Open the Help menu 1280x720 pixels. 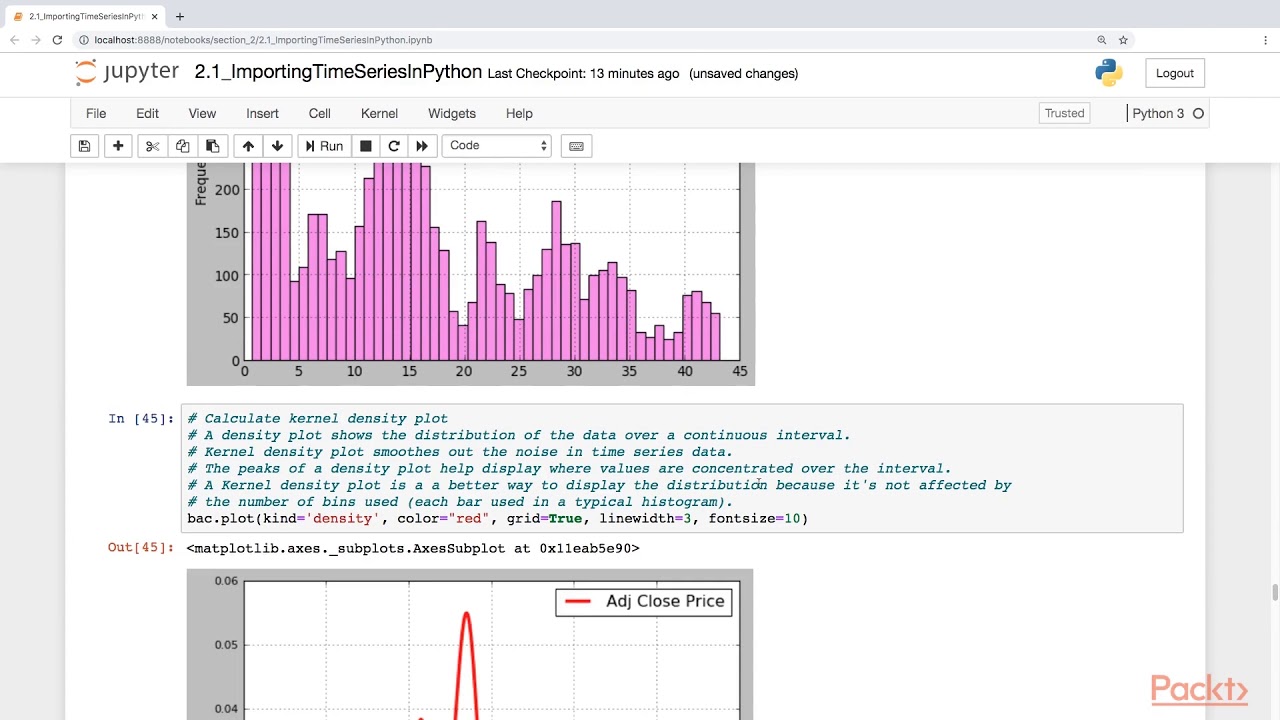tap(519, 113)
